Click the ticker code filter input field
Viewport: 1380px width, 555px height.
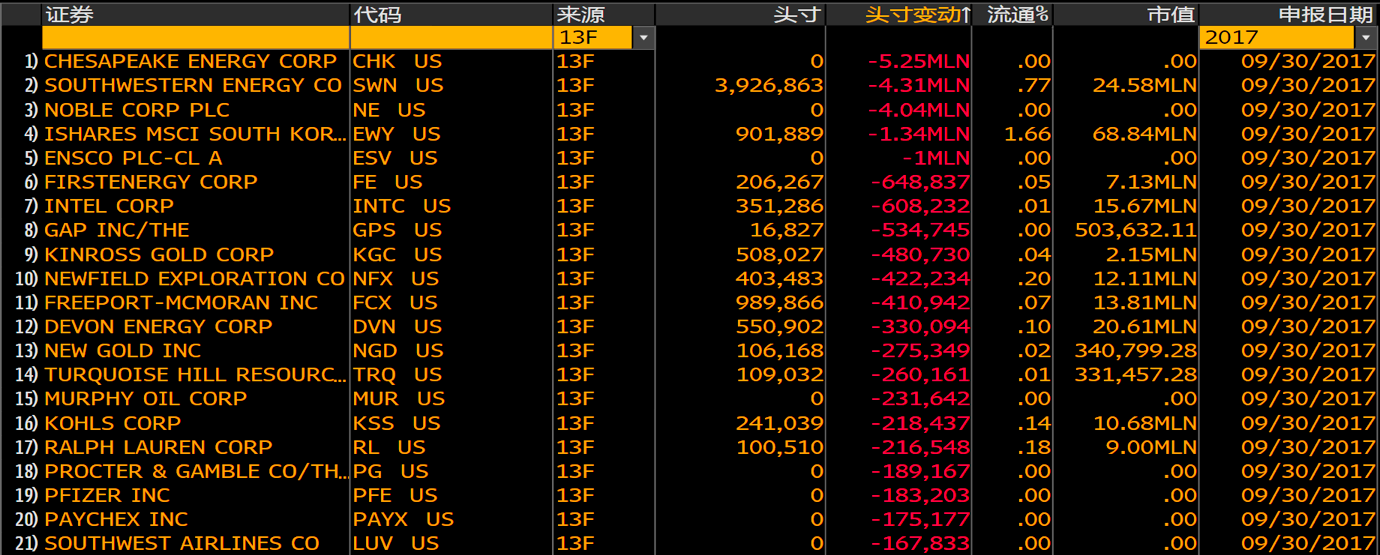pyautogui.click(x=451, y=38)
